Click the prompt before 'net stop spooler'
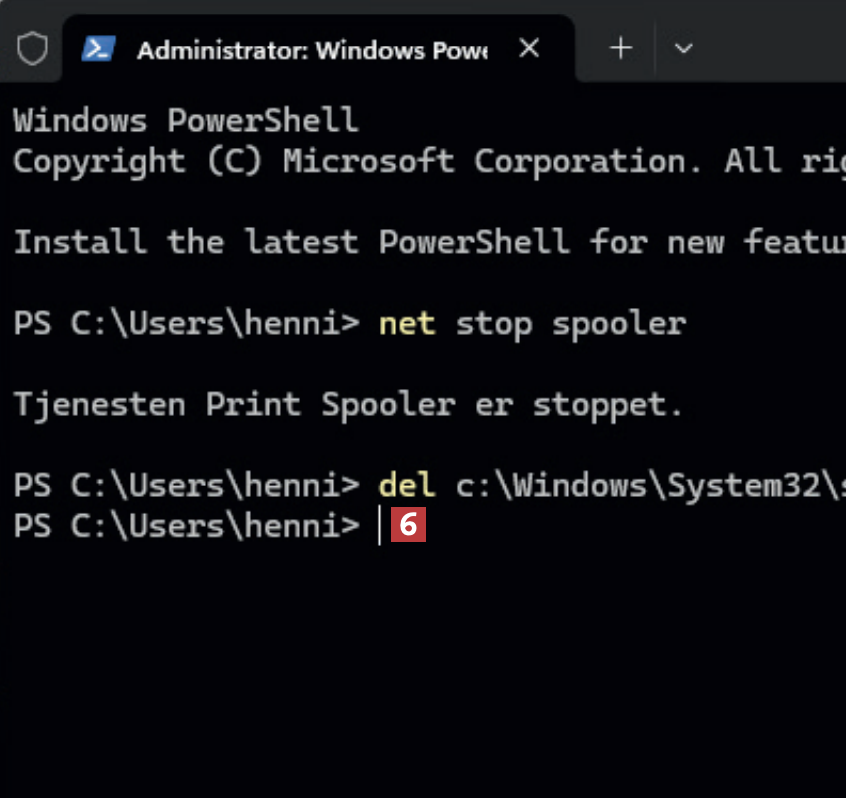The width and height of the screenshot is (846, 798). (186, 323)
